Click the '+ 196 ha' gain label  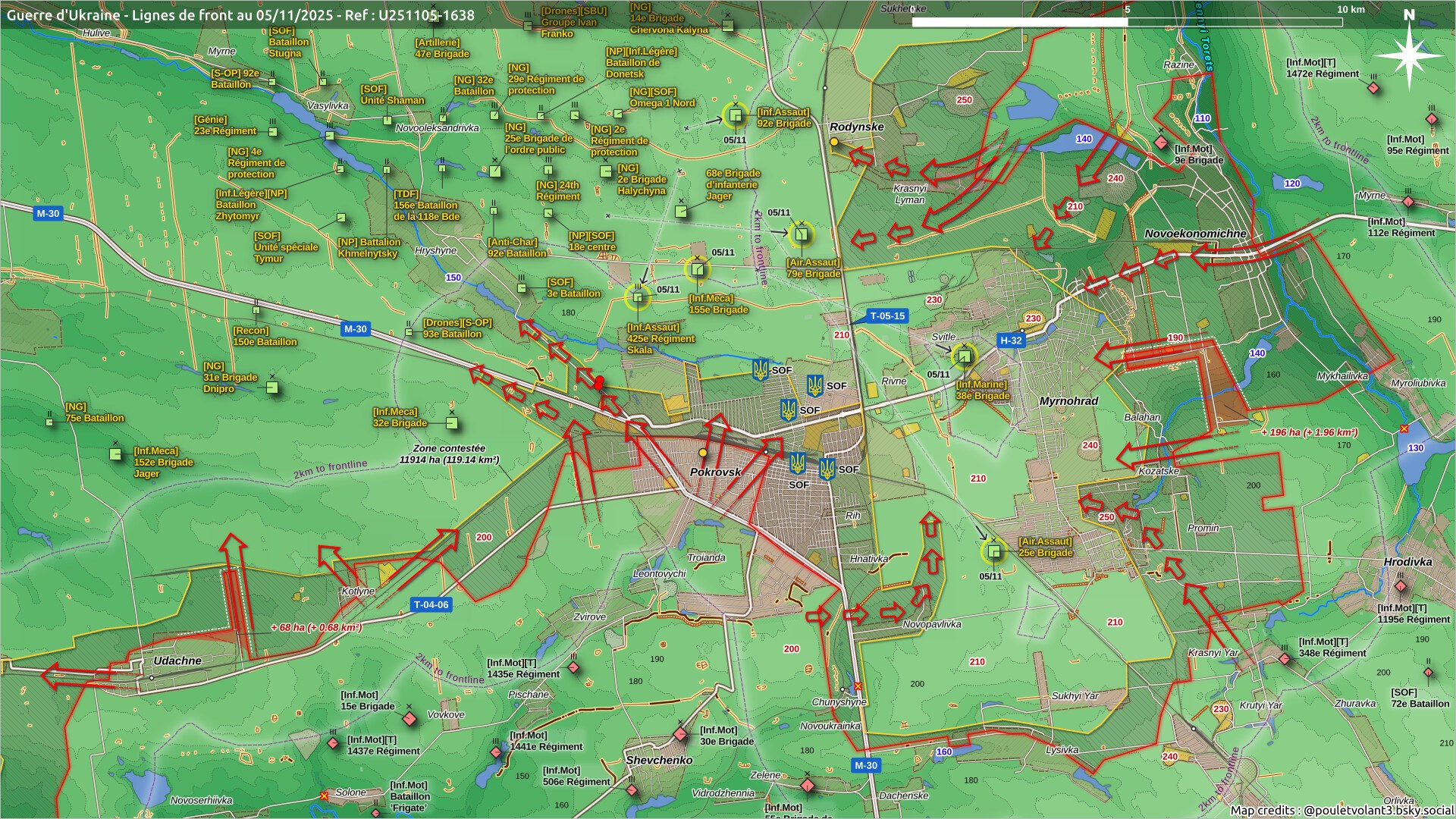coord(1309,432)
